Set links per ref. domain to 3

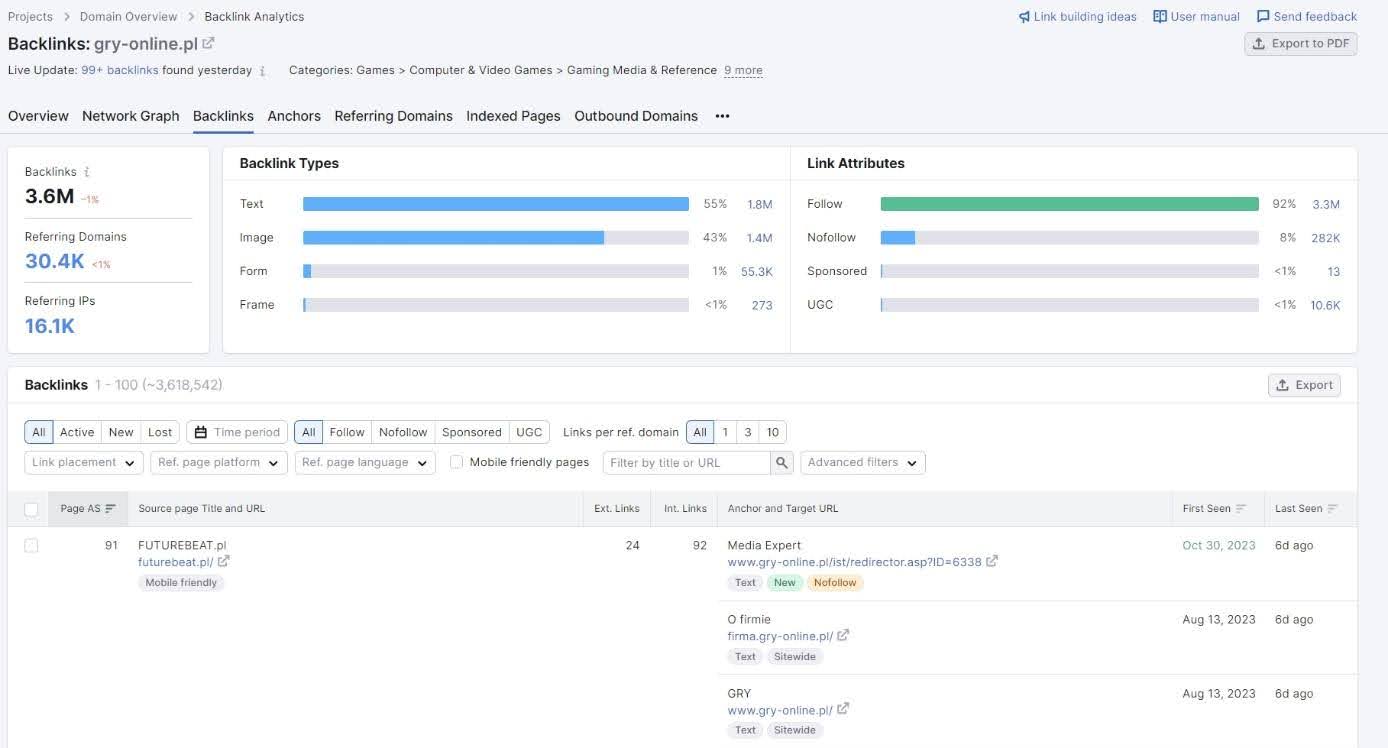coord(747,432)
